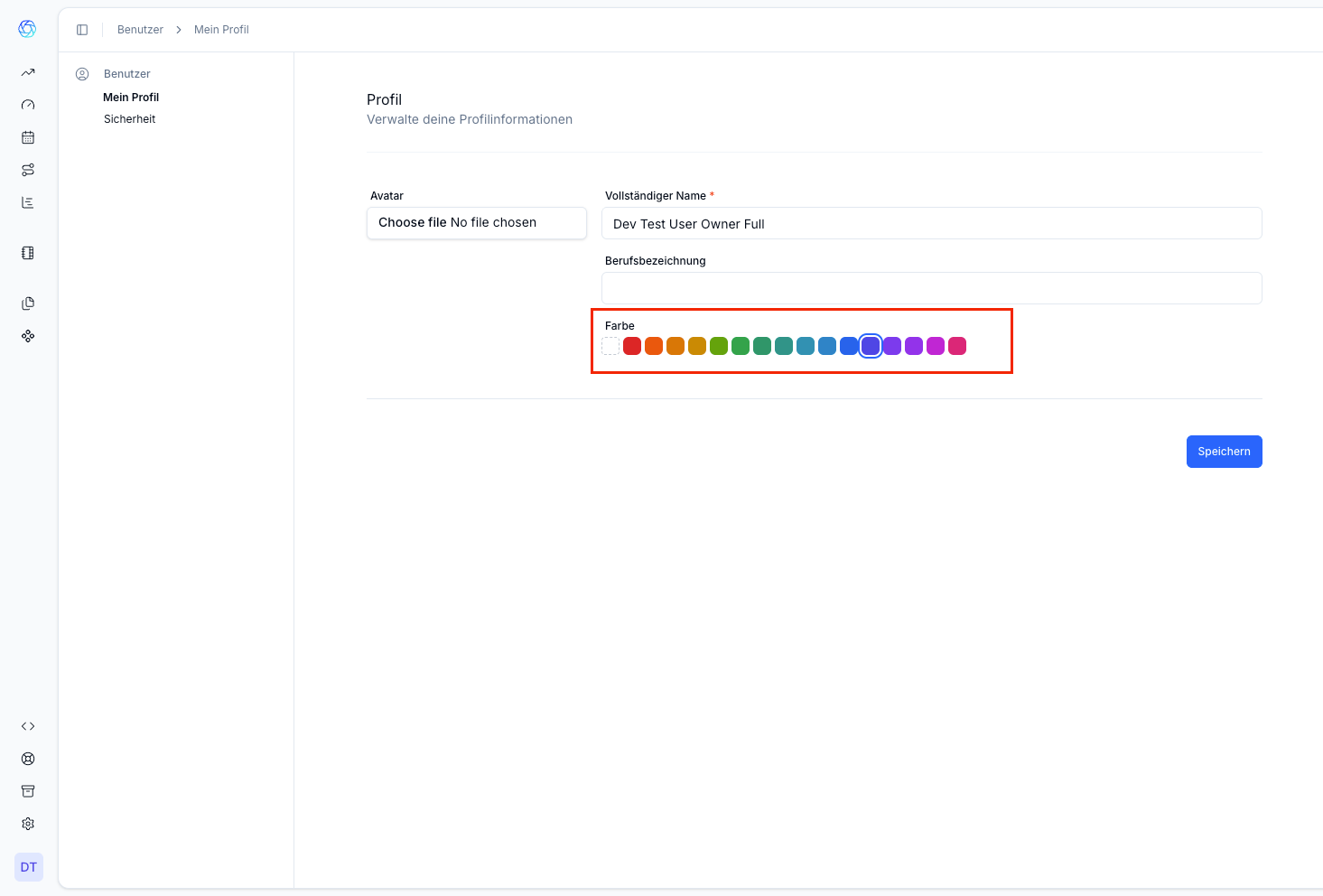Focus the empty Berufsbezeichnung field
The image size is (1323, 896).
tap(932, 288)
